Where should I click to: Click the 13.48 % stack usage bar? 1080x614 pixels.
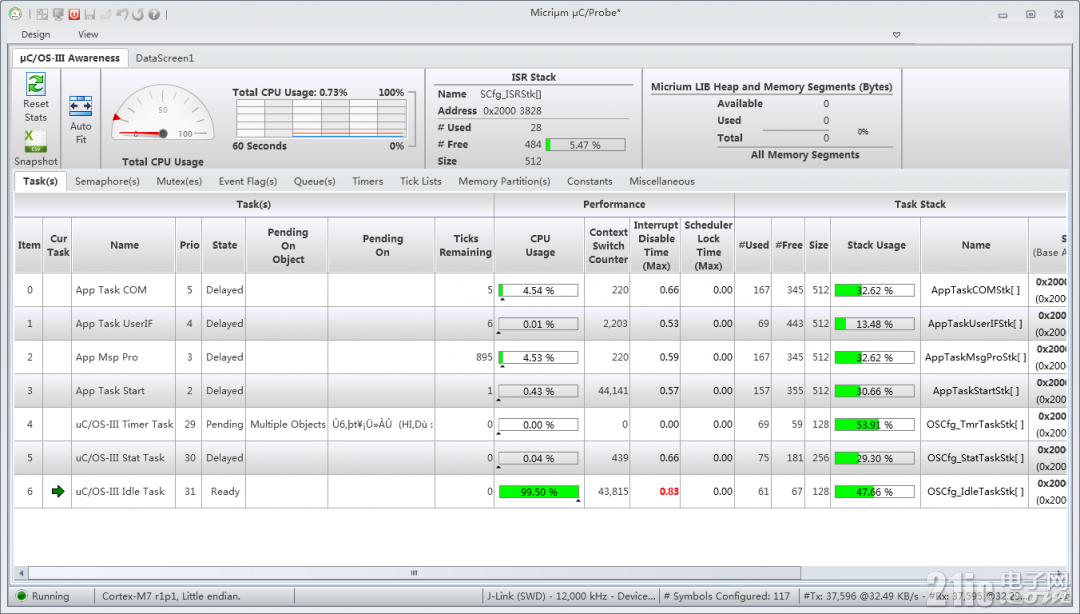(x=875, y=324)
